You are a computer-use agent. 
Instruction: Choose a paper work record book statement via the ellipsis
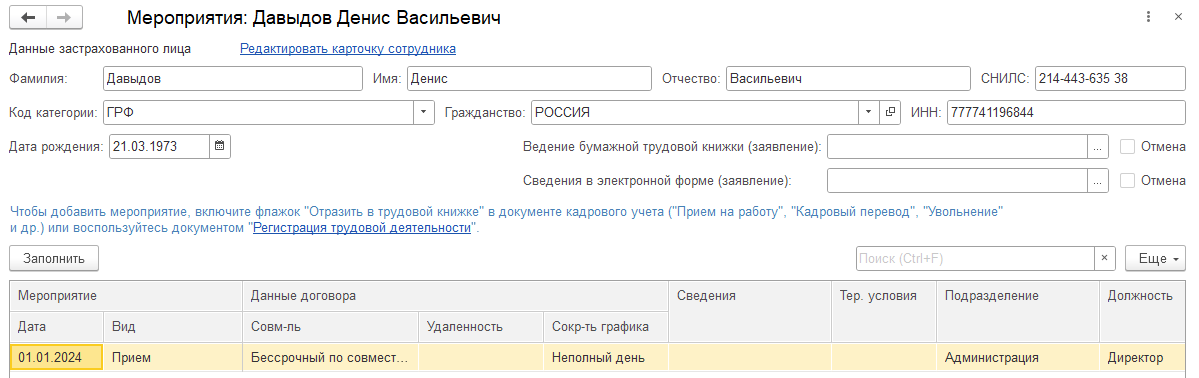tap(1097, 146)
